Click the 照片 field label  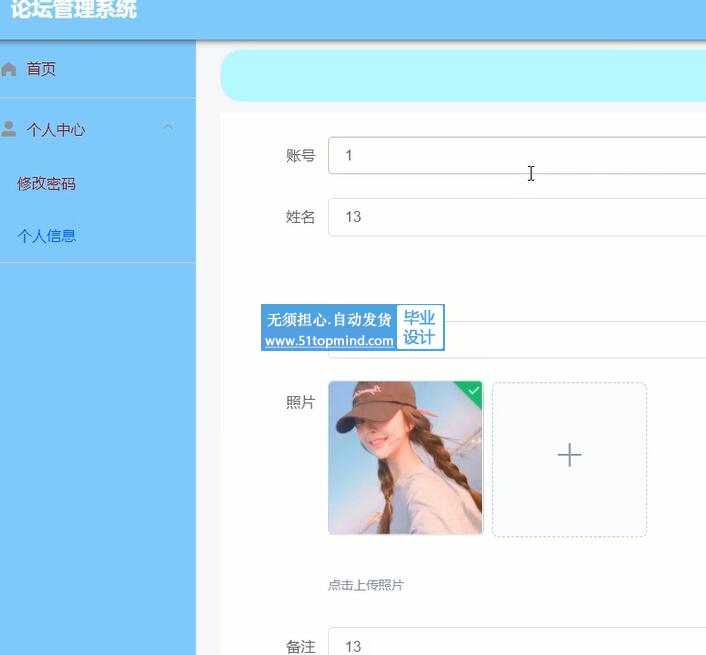coord(300,402)
